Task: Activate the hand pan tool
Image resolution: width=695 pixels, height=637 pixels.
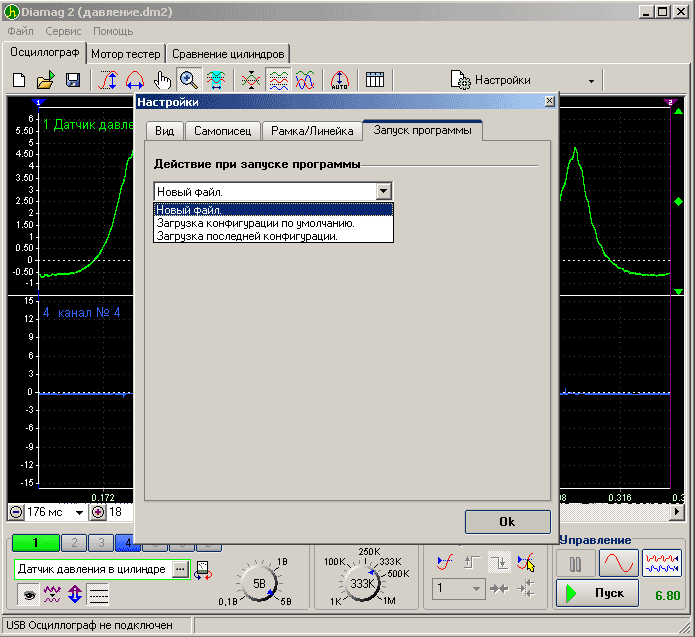Action: tap(162, 80)
